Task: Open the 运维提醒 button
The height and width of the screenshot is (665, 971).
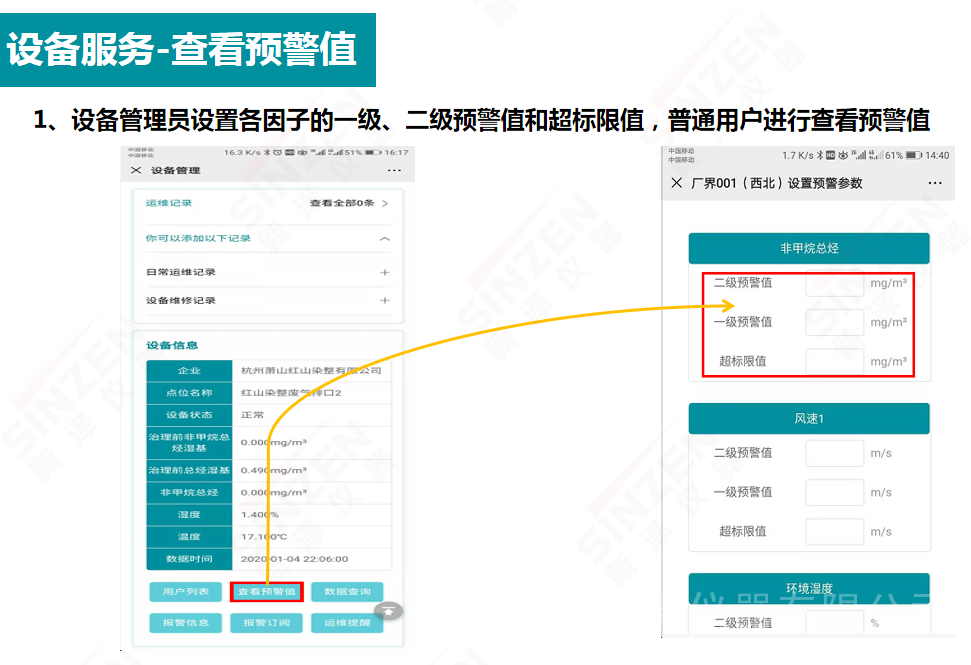Action: [346, 622]
